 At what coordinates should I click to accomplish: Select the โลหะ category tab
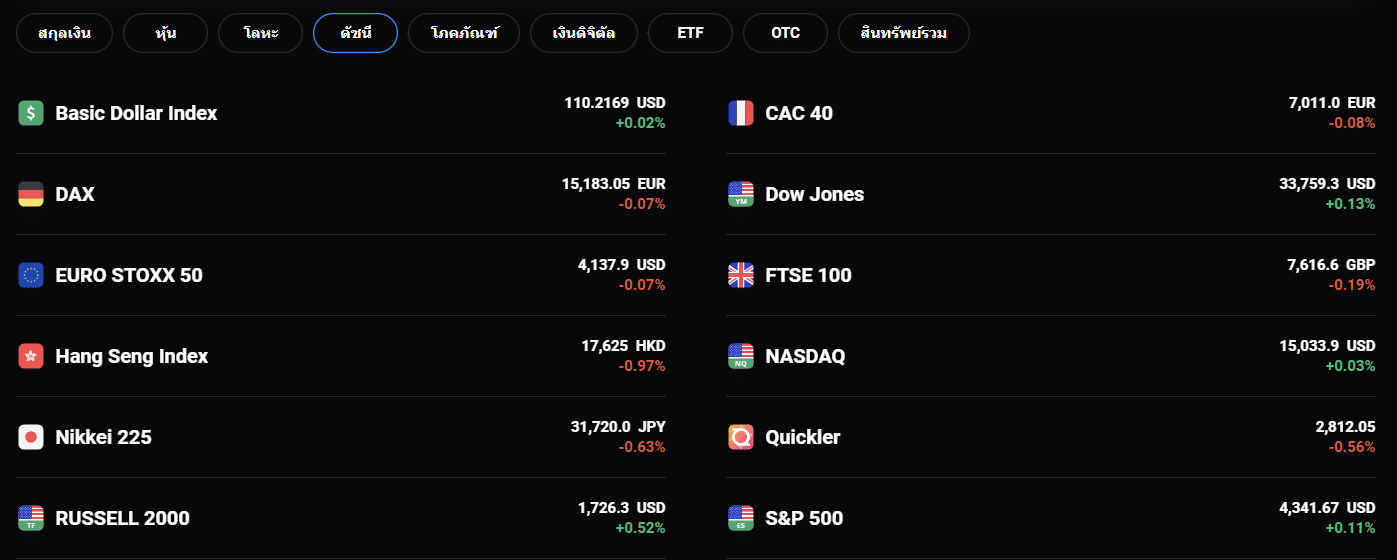[260, 33]
